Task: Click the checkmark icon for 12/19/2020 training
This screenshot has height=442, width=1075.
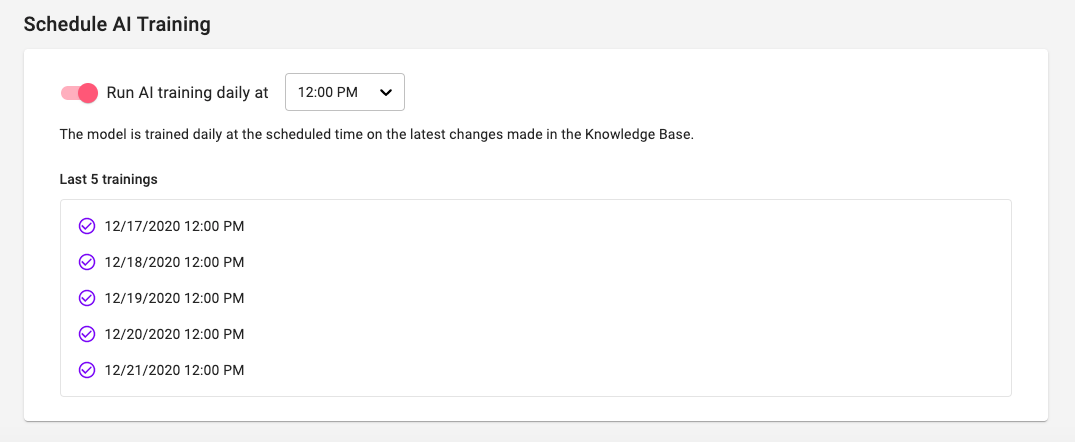Action: (86, 298)
